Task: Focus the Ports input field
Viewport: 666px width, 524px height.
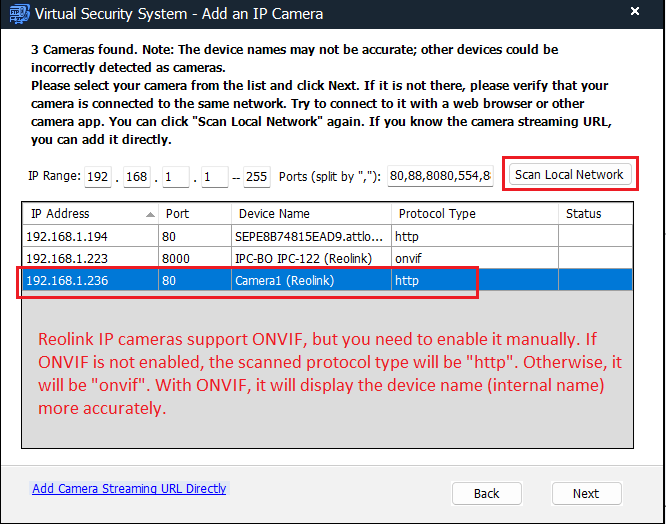Action: pos(439,177)
